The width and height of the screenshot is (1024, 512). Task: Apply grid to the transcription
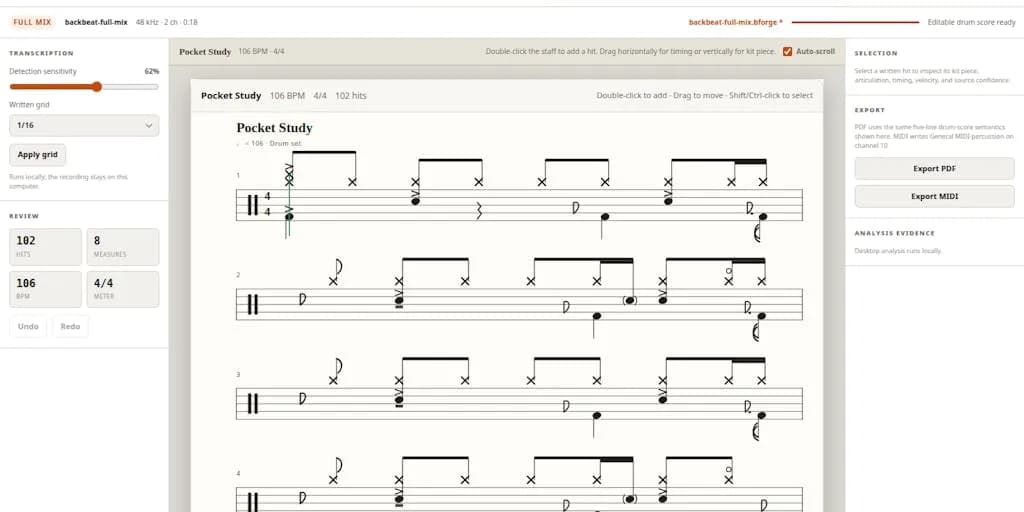coord(37,155)
